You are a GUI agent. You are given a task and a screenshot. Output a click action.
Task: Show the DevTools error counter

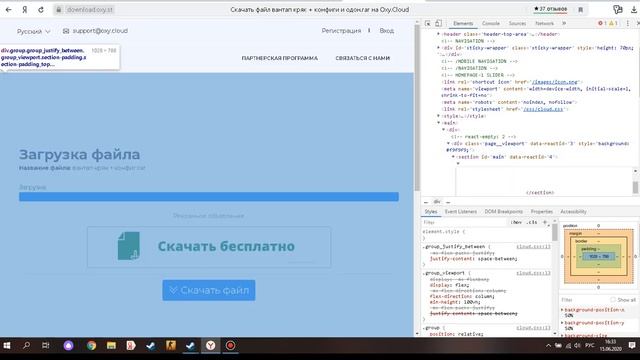point(602,24)
